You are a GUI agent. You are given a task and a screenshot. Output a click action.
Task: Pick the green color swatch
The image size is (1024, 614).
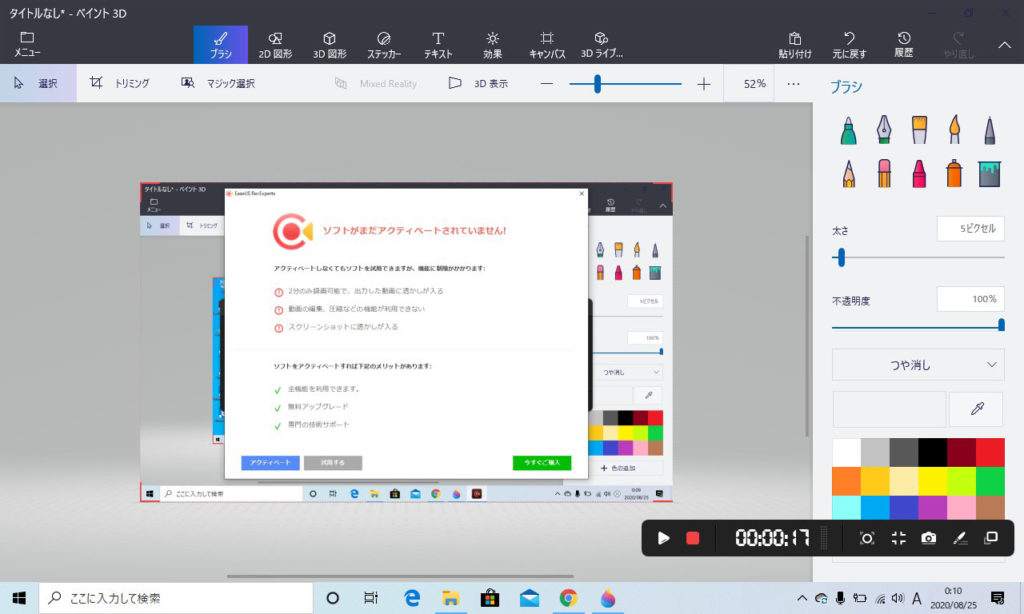(990, 481)
